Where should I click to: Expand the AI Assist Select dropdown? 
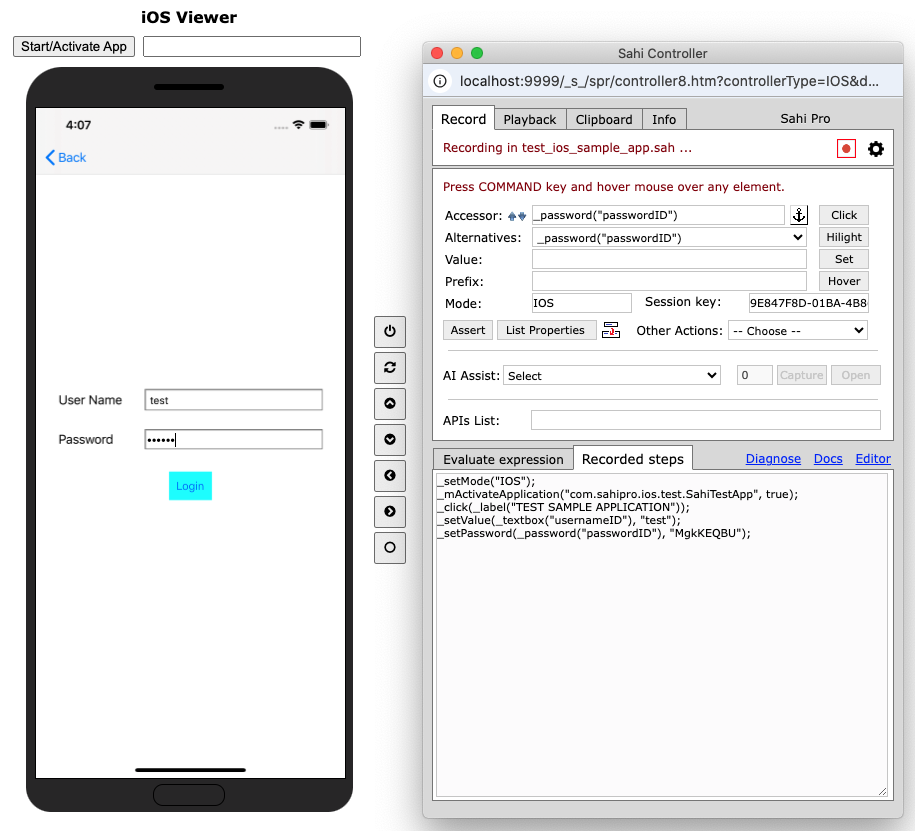(x=611, y=376)
